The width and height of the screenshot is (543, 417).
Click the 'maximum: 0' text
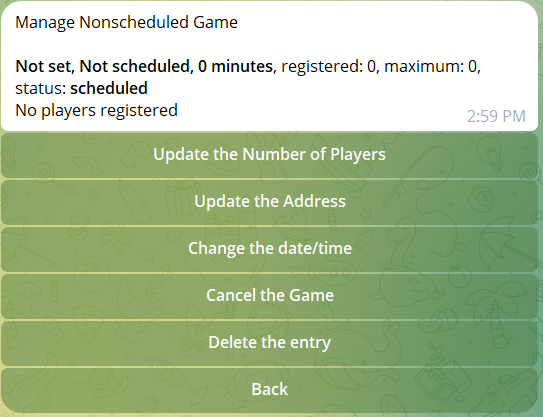click(432, 66)
